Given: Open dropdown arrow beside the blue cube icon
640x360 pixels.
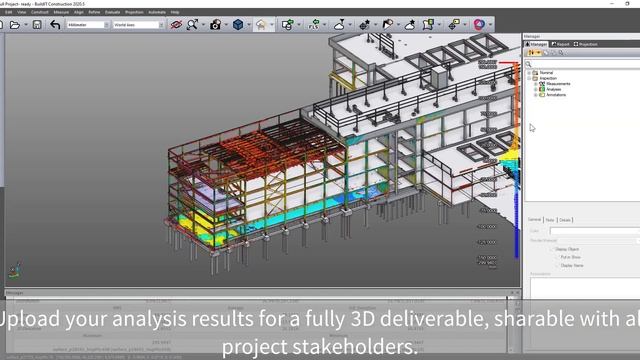Looking at the screenshot, I should point(249,25).
